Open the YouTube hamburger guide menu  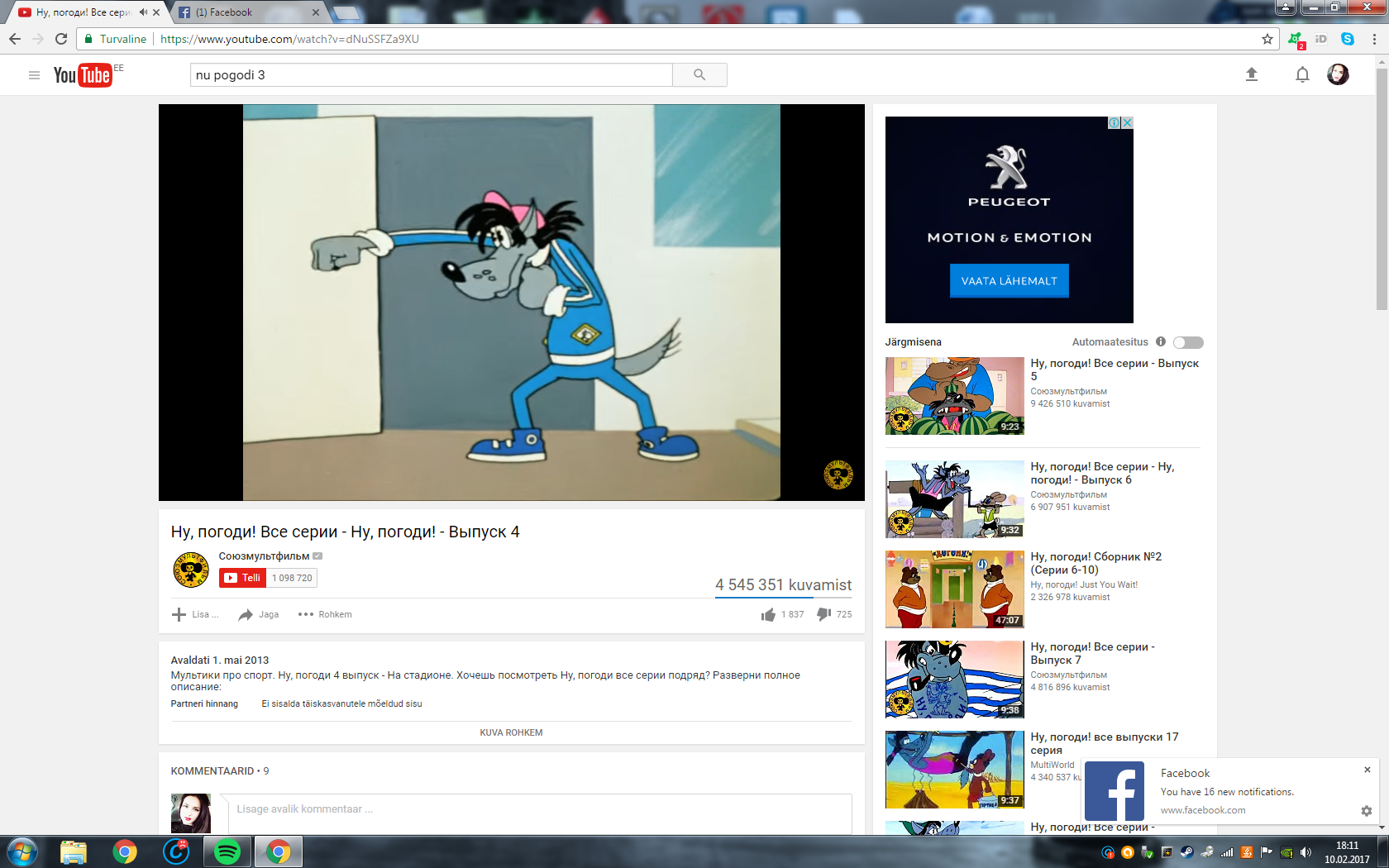pos(34,75)
